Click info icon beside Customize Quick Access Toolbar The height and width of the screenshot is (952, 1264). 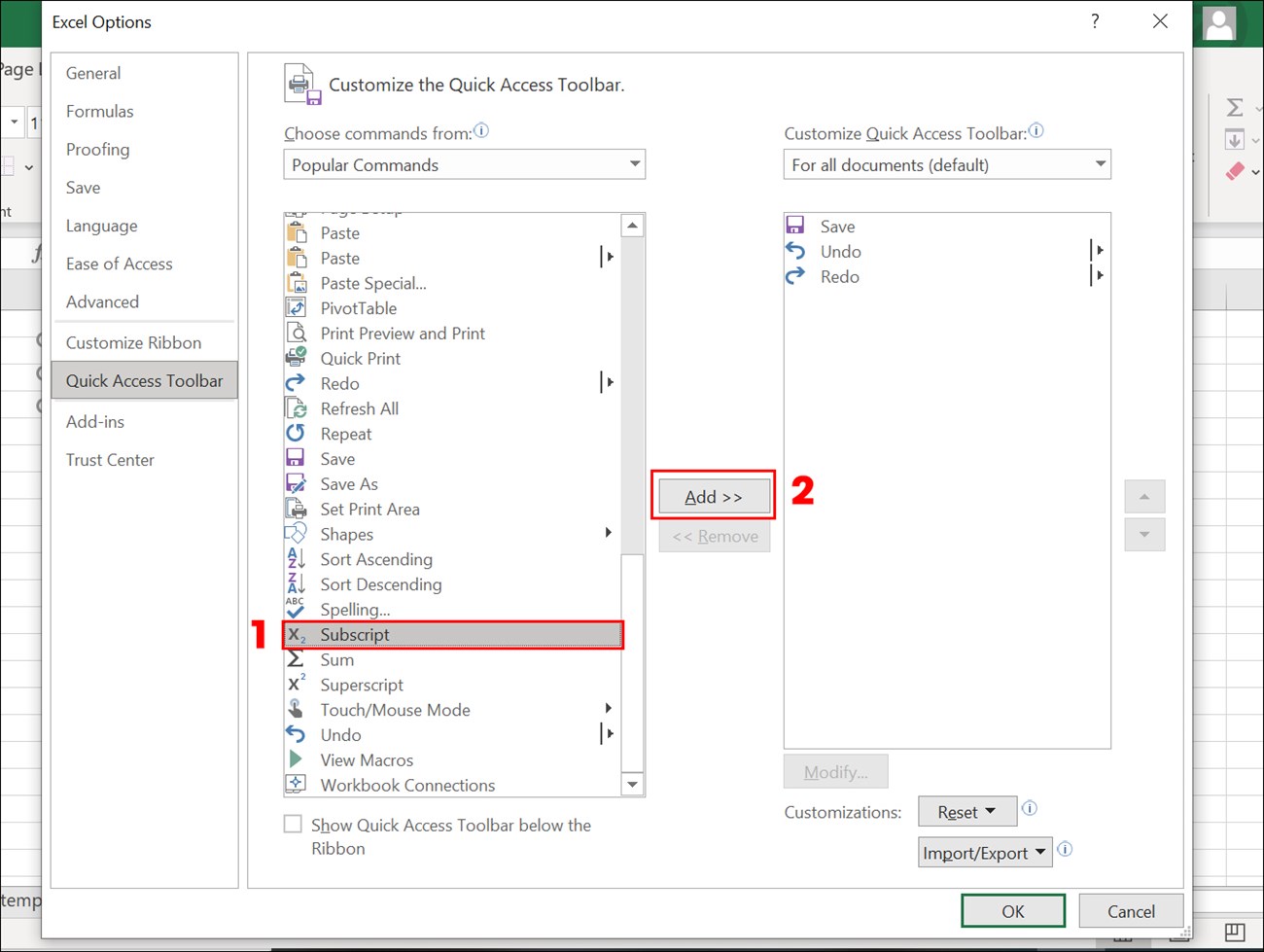click(1036, 130)
